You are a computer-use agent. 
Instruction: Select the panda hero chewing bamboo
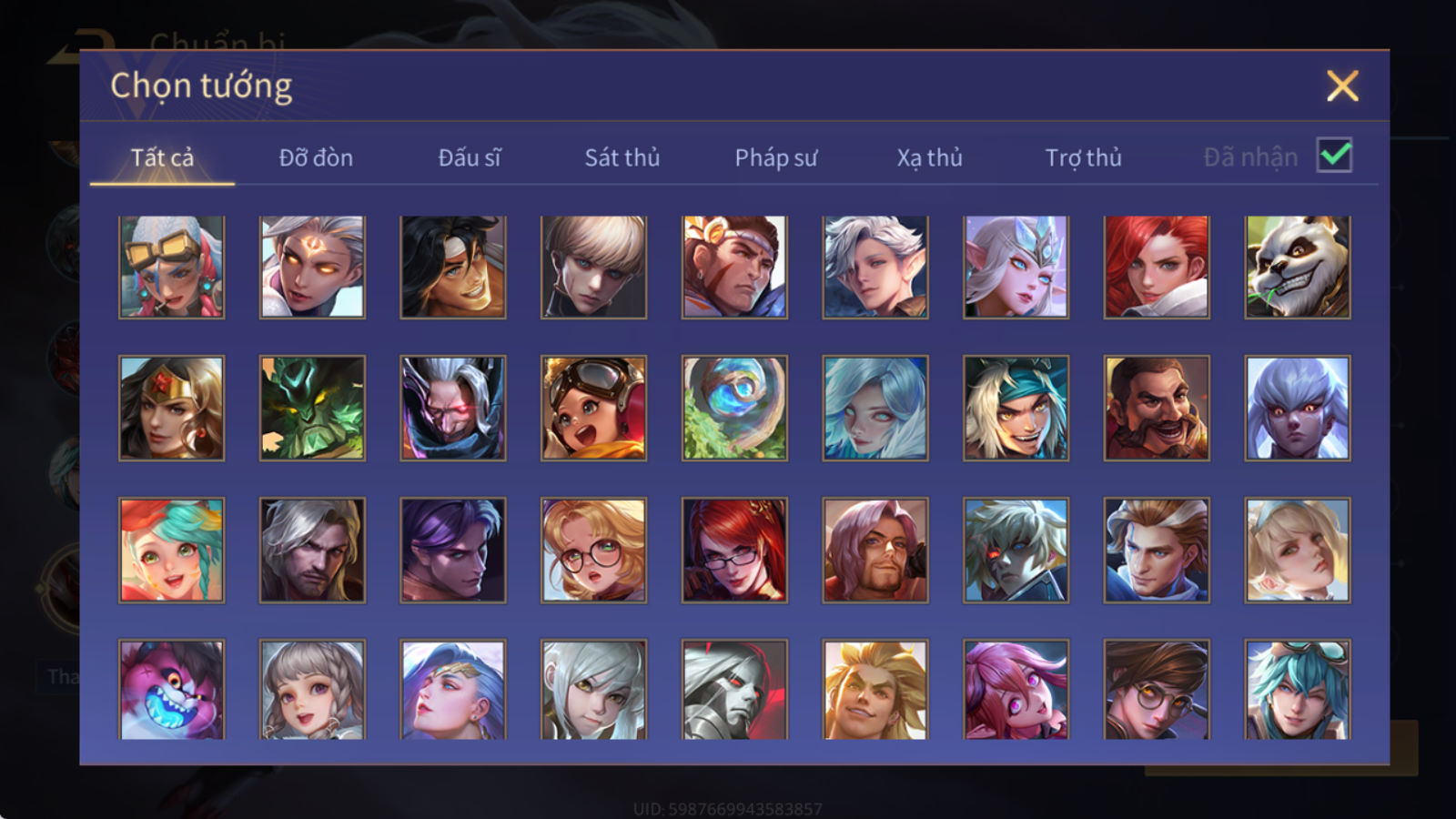pos(1297,267)
